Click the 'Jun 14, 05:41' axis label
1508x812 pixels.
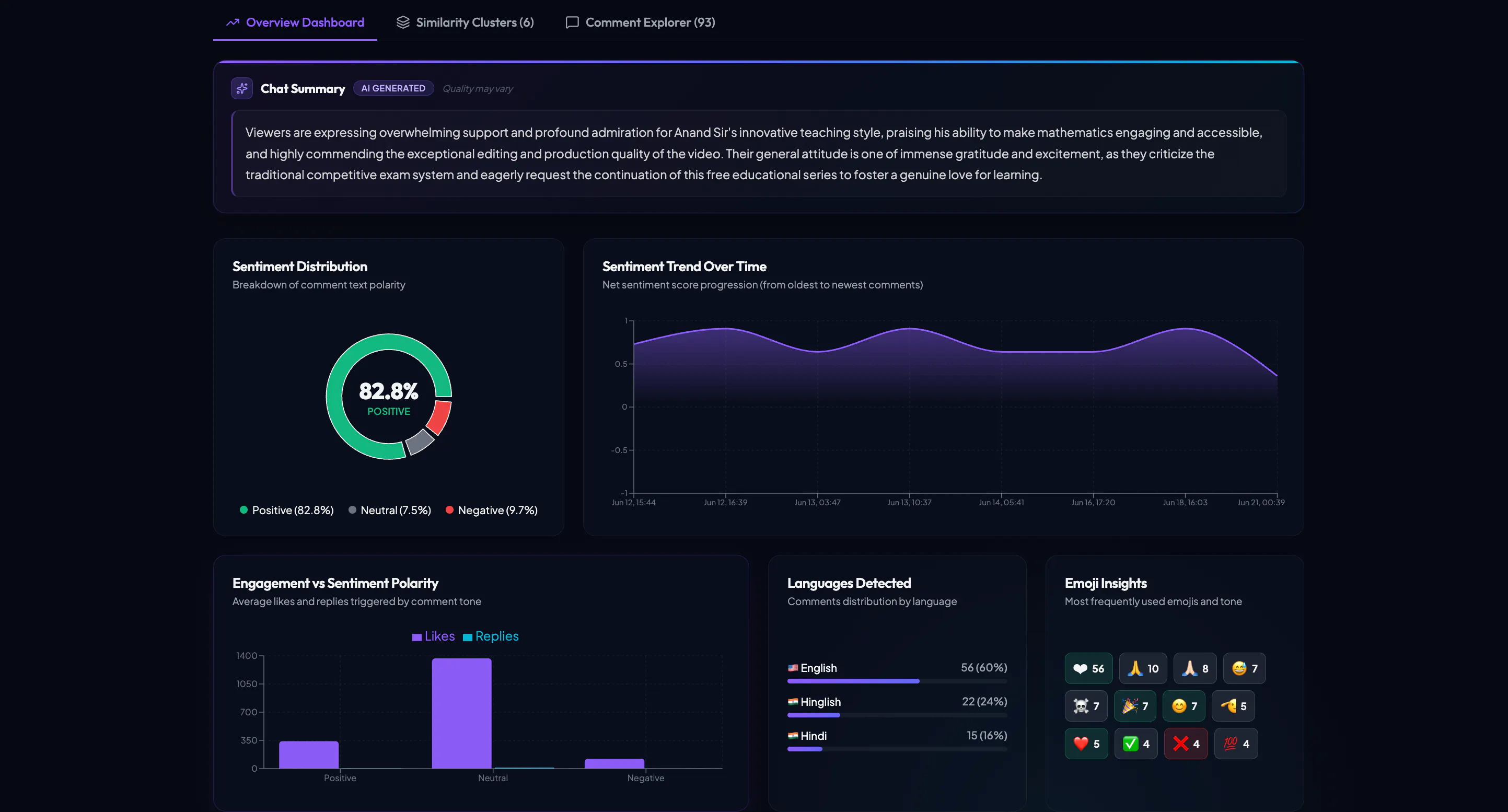(x=1001, y=503)
